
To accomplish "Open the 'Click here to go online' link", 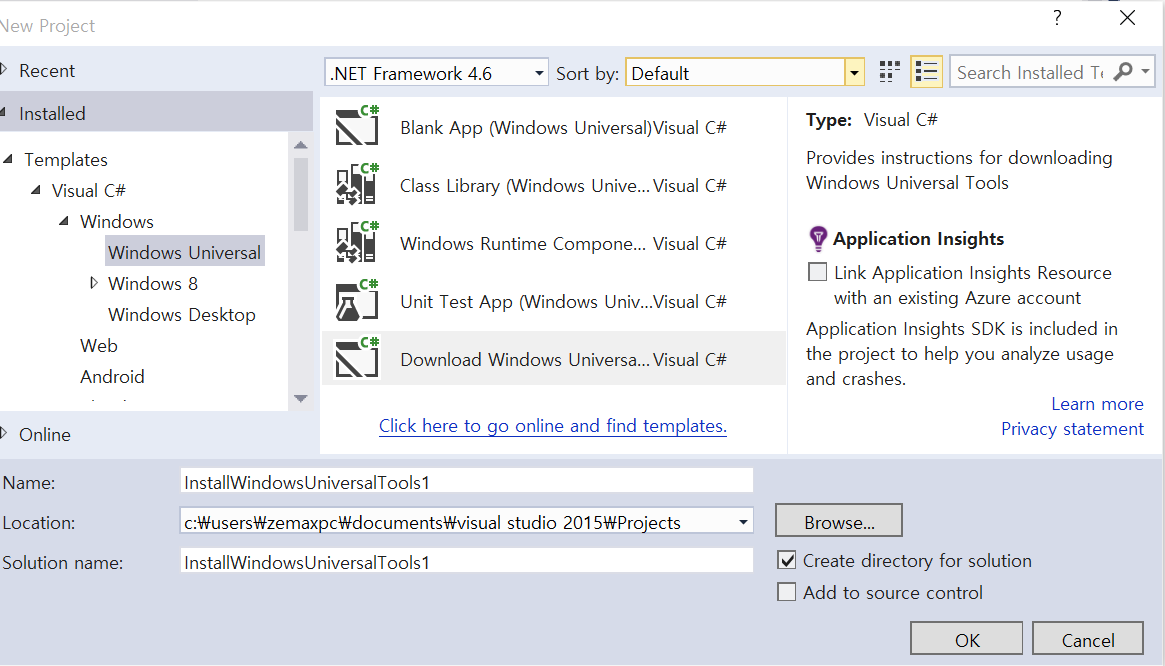I will coord(553,426).
